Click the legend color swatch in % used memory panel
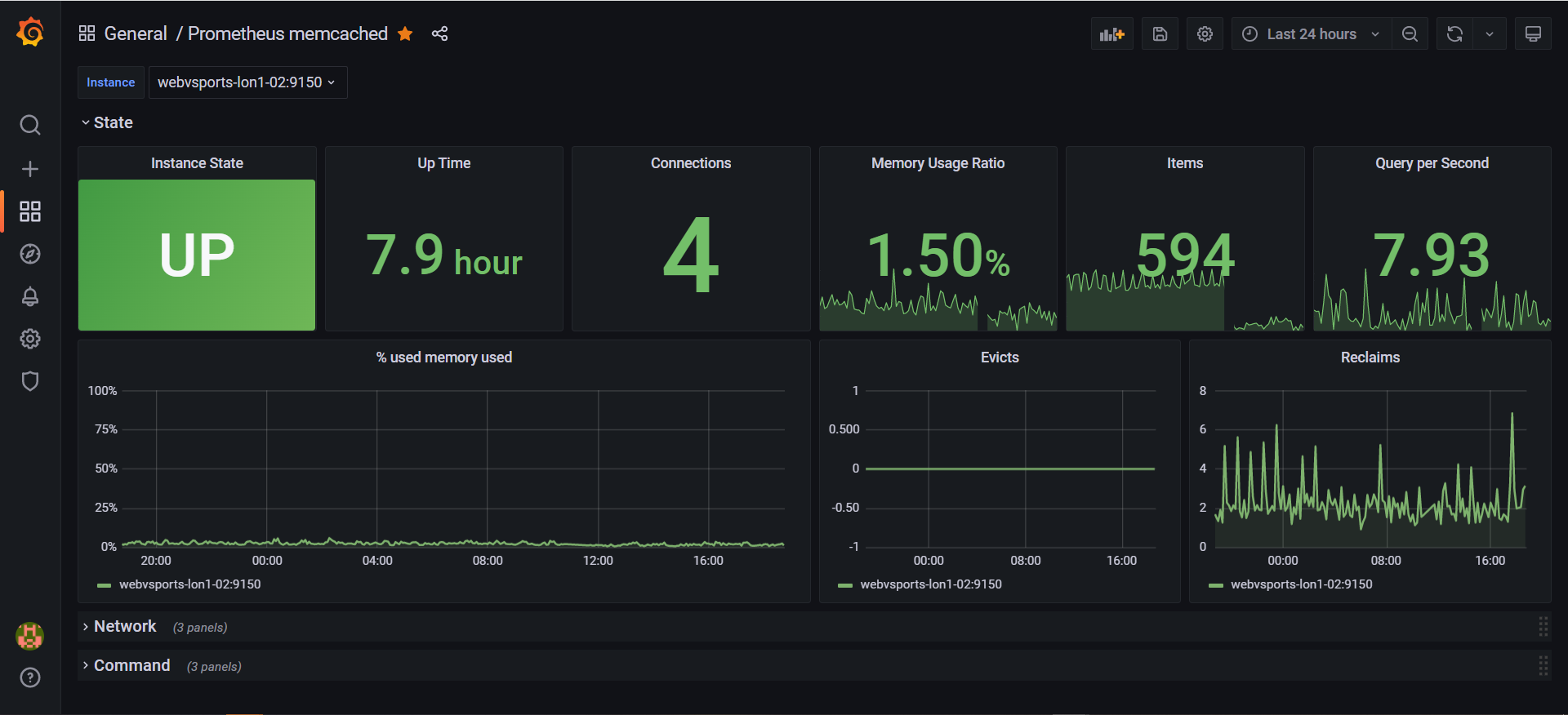Screen dimensions: 1568x715 (x=104, y=585)
